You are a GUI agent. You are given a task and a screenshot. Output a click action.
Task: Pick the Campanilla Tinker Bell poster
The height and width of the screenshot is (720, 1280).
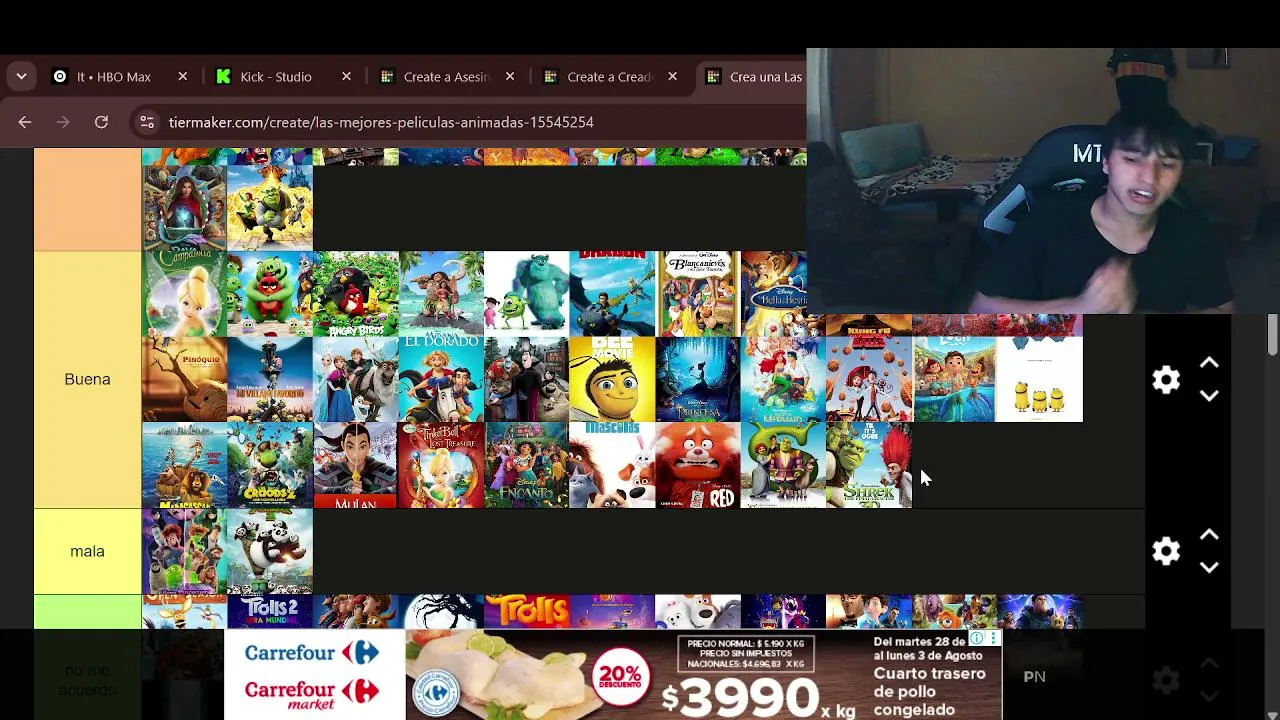184,294
